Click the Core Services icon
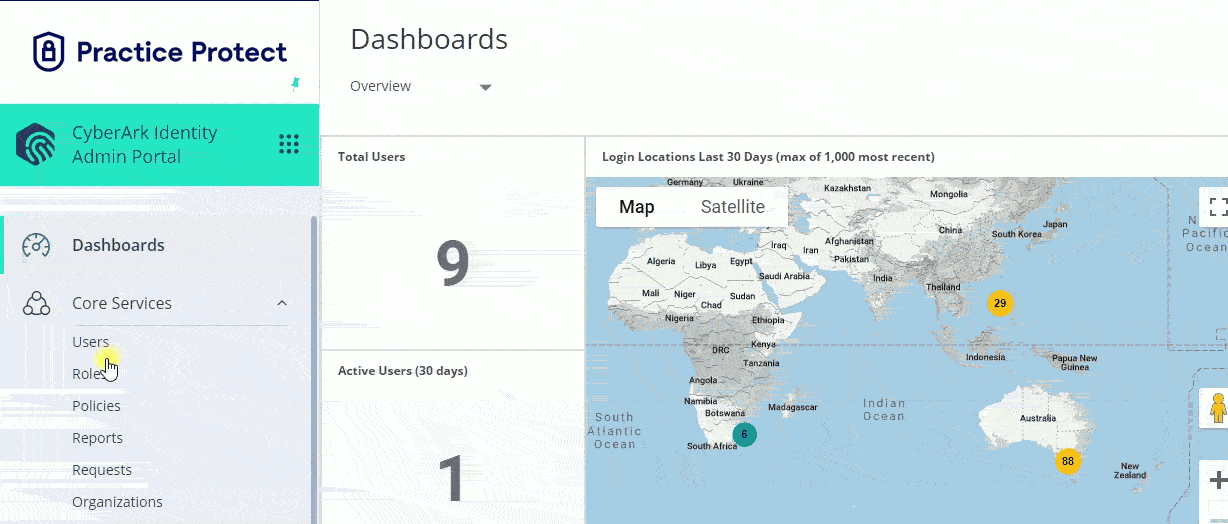This screenshot has width=1228, height=524. (x=36, y=303)
